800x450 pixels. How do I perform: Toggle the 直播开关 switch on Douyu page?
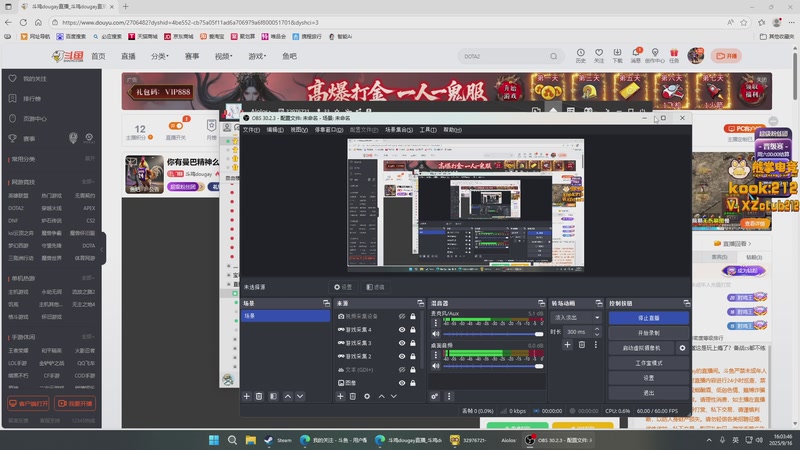[x=176, y=126]
